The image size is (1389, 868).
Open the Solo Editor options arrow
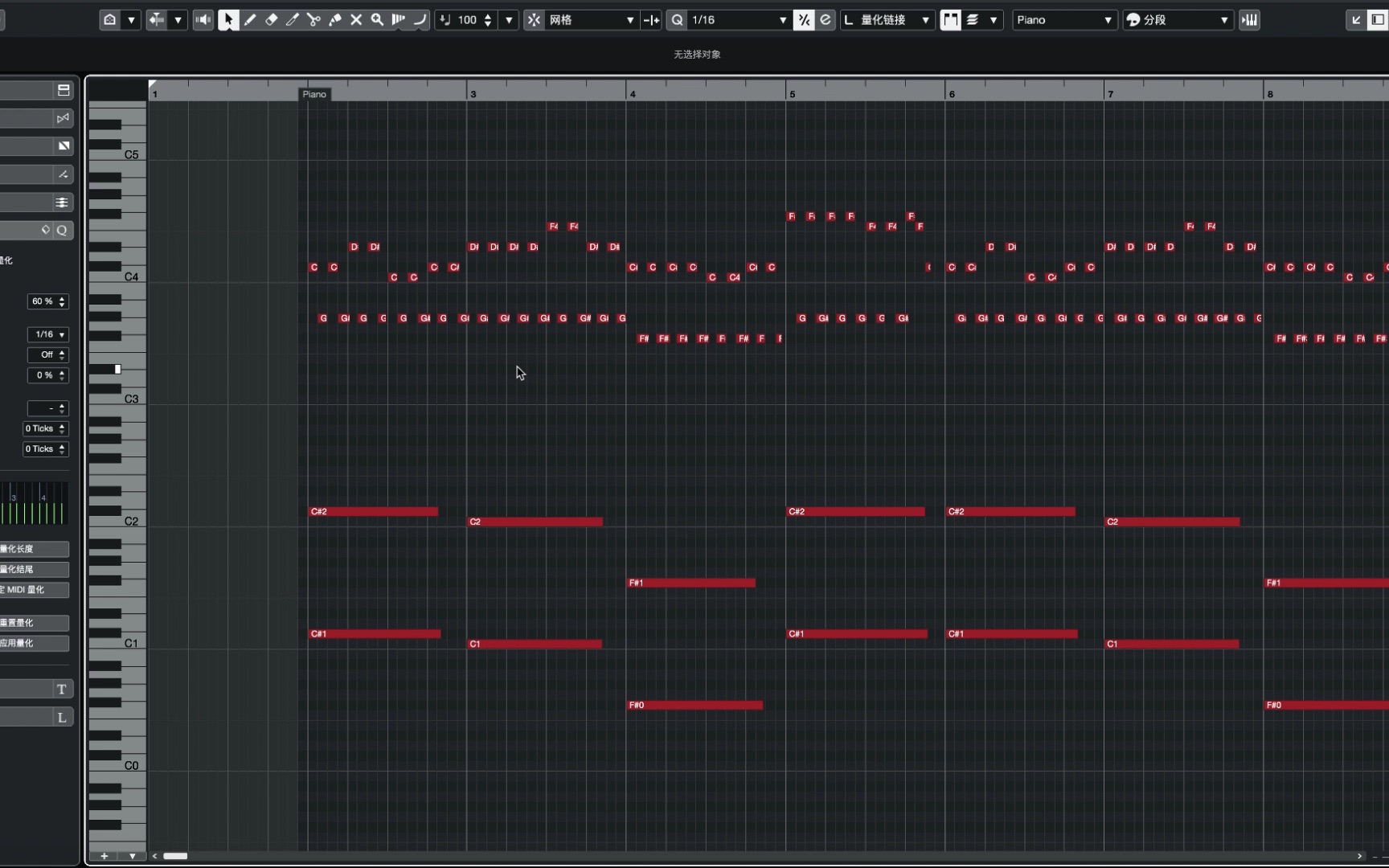point(131,20)
